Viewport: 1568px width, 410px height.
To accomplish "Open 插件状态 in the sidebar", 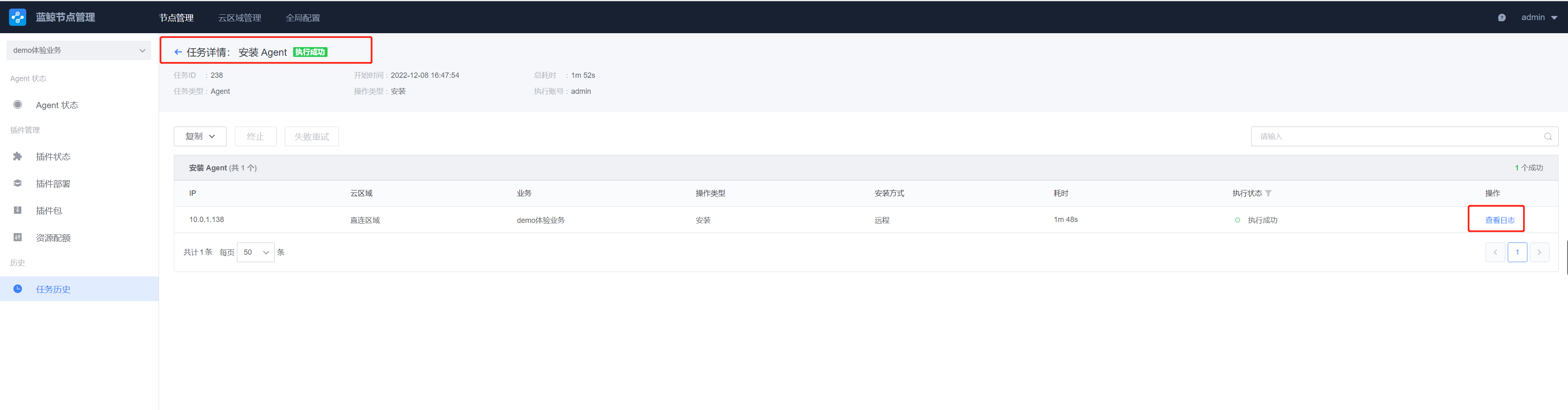I will 53,157.
